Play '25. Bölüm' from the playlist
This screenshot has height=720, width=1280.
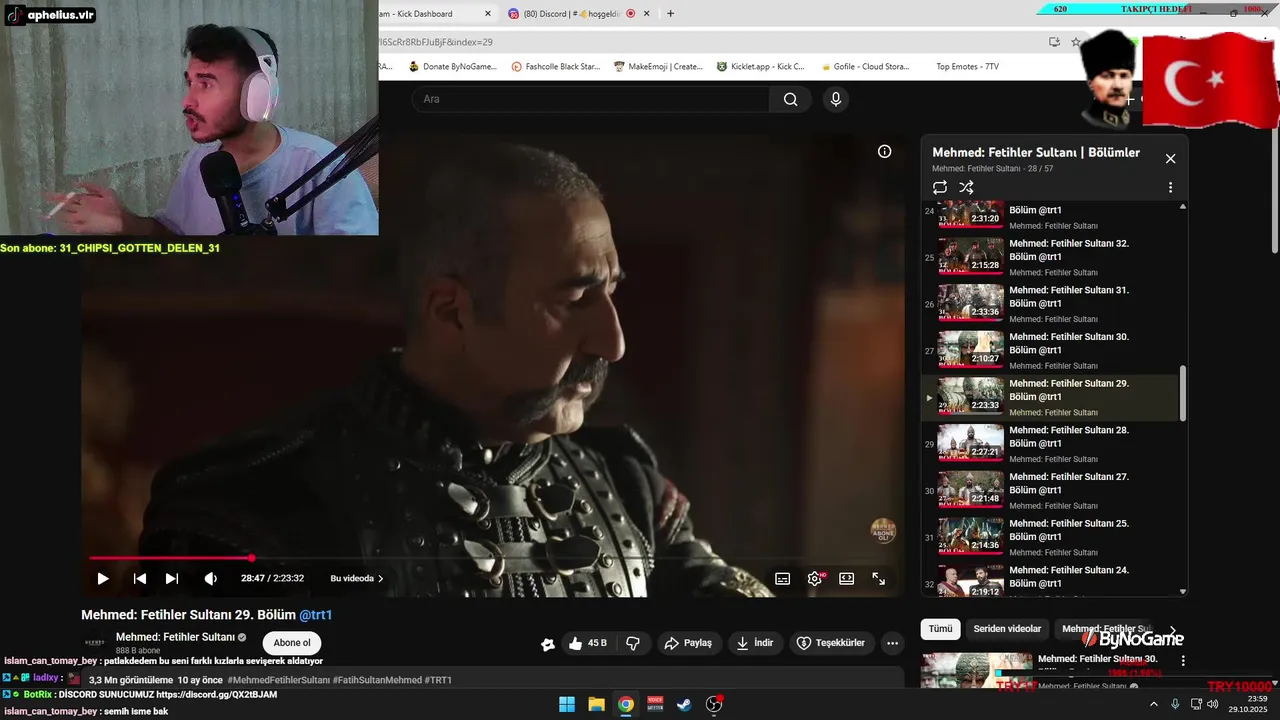tap(1051, 537)
